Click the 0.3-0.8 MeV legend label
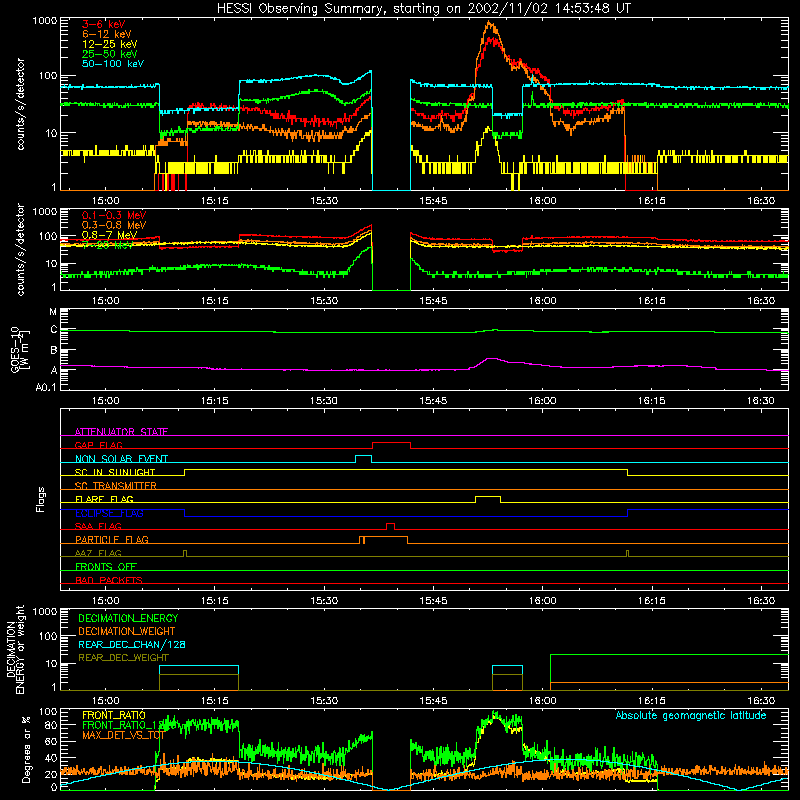Screen dimensions: 800x800 (x=114, y=225)
